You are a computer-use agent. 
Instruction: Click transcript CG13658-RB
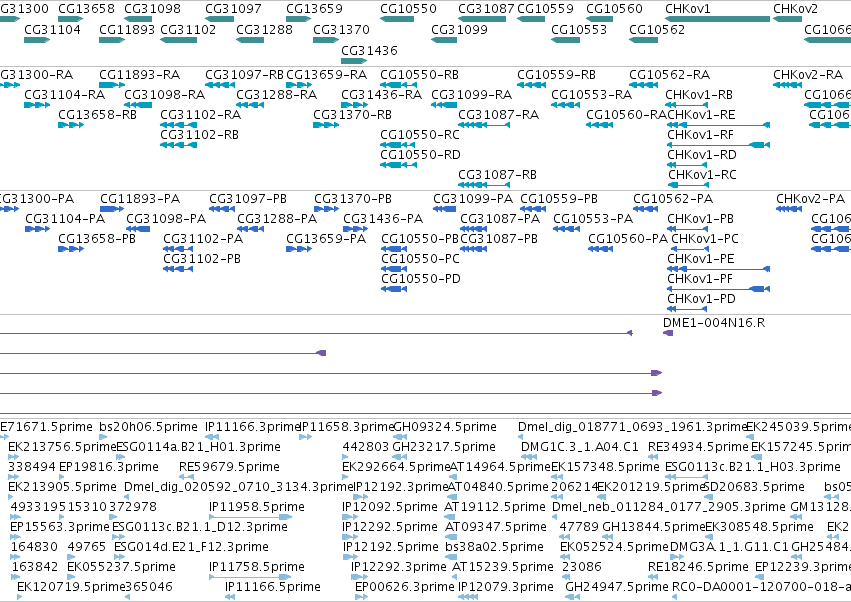tap(97, 115)
